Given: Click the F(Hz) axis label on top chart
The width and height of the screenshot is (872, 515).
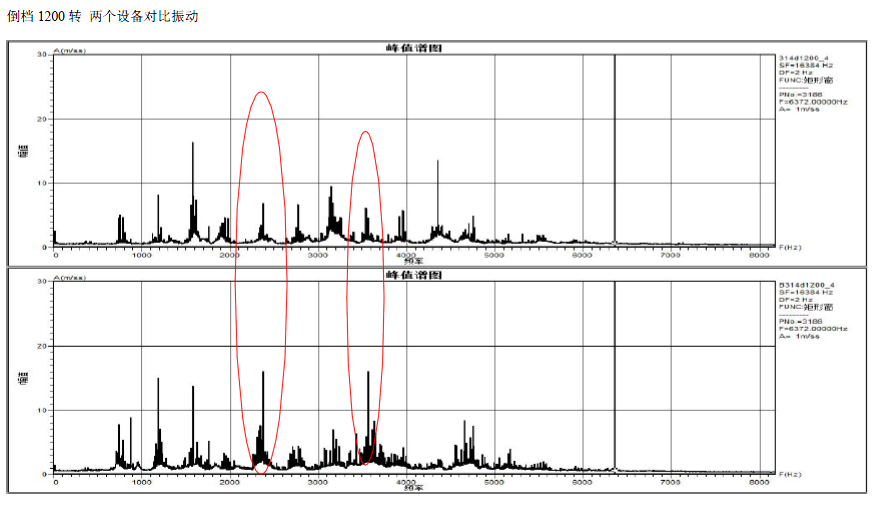Looking at the screenshot, I should (x=790, y=246).
